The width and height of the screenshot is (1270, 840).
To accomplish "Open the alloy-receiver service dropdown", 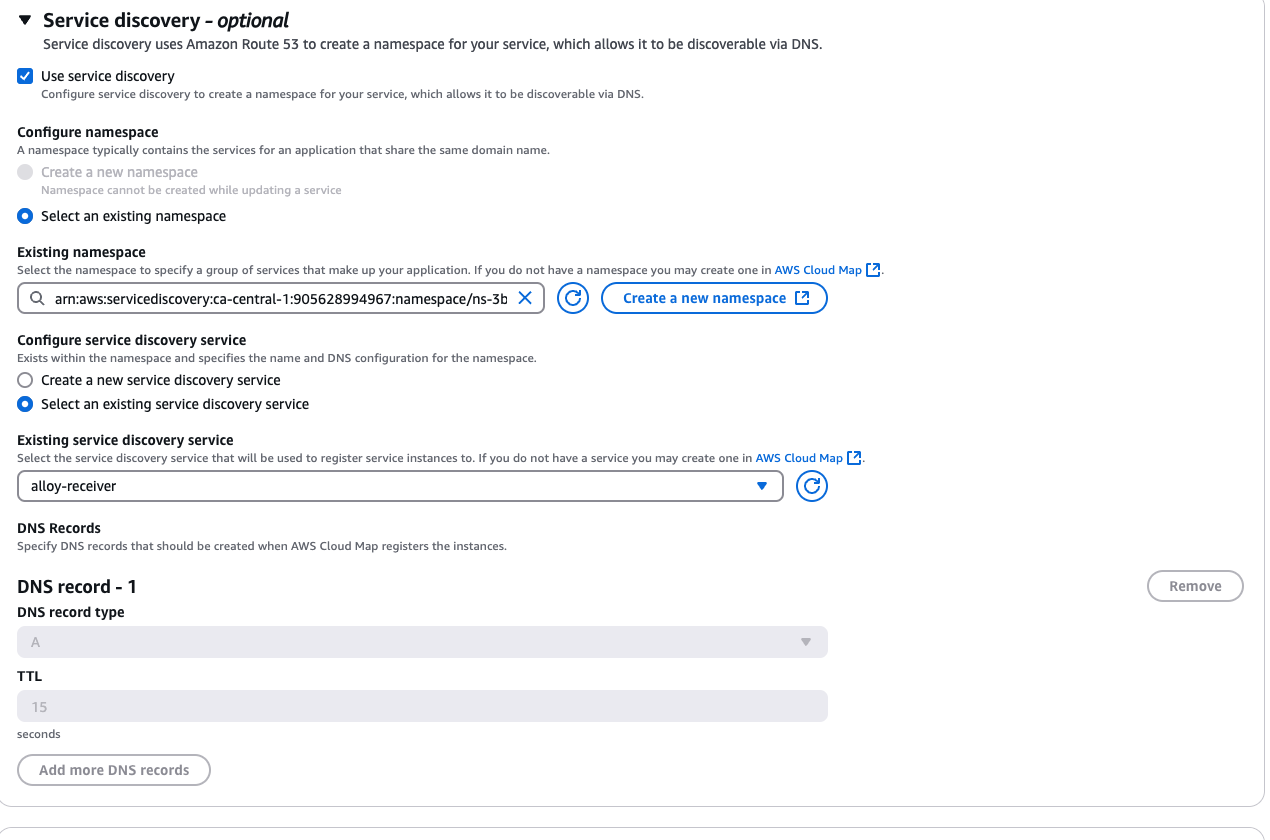I will [x=400, y=486].
